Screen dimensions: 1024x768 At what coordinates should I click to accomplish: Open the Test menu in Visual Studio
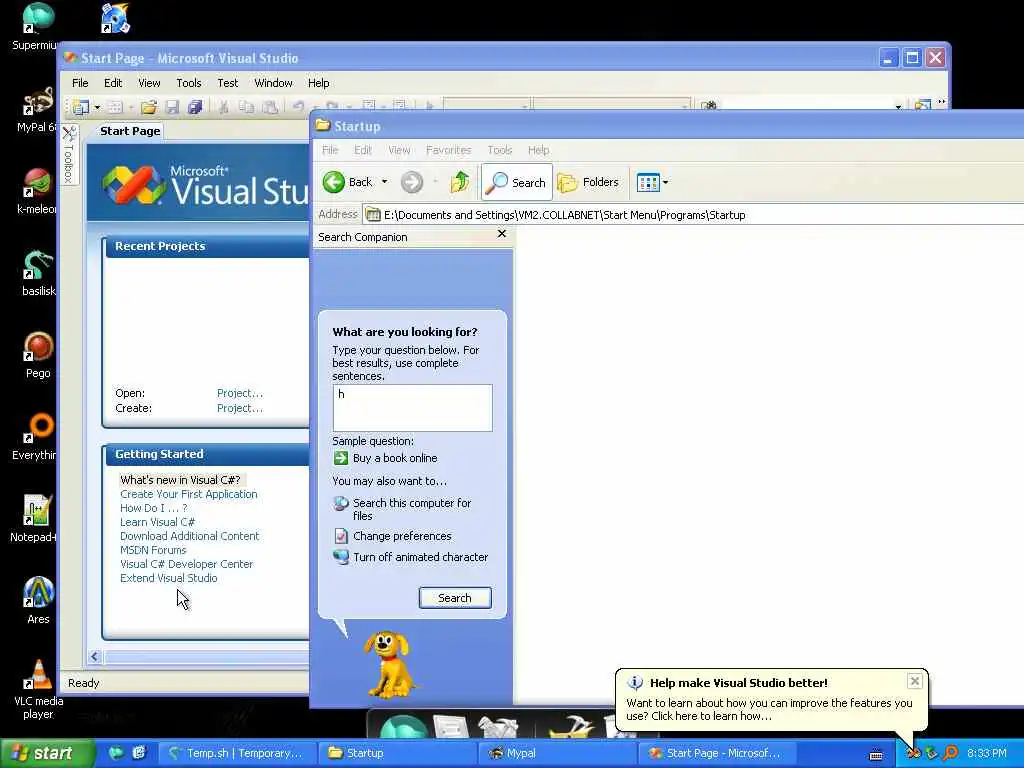[227, 83]
